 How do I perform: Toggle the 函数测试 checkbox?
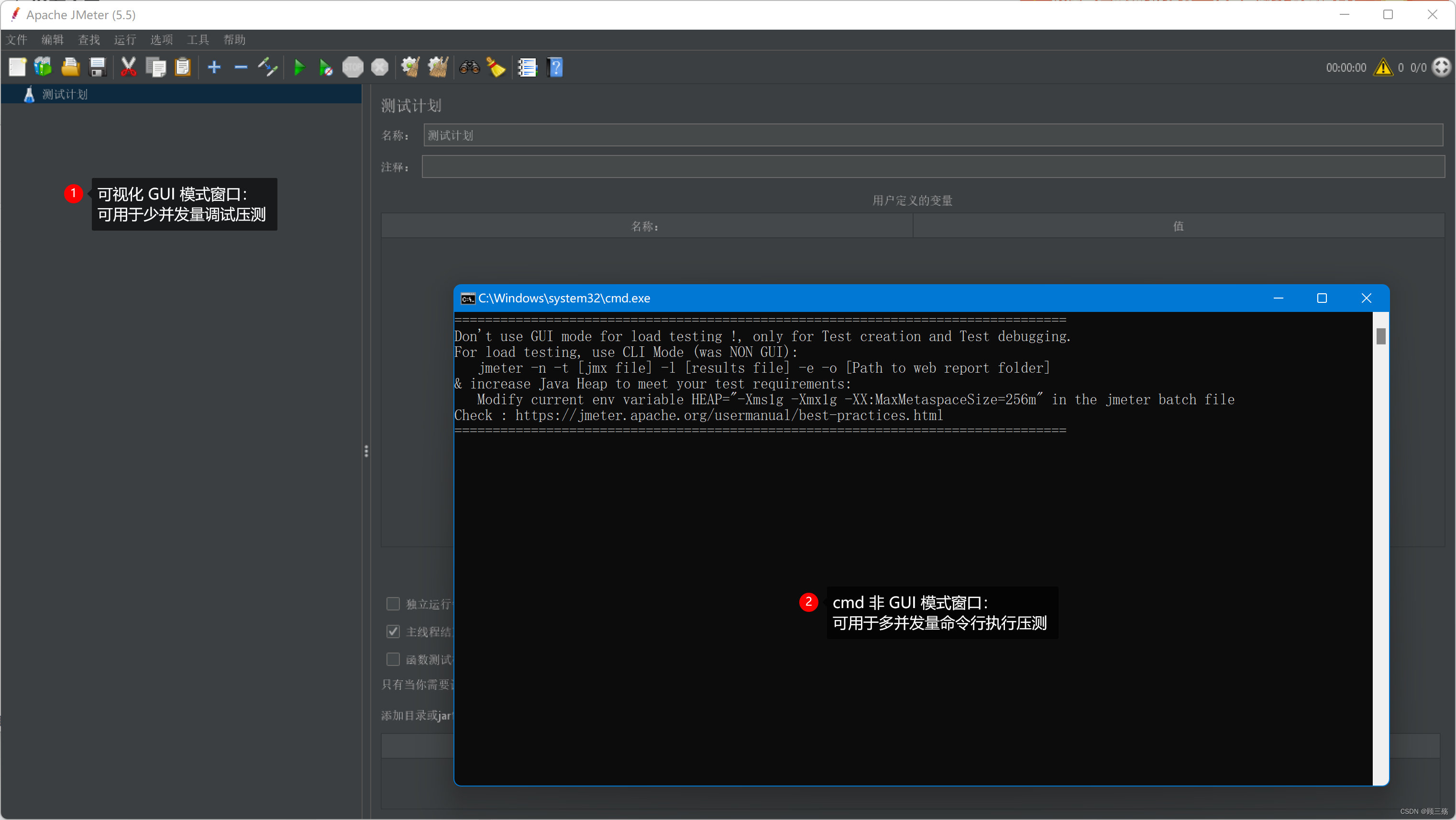tap(393, 659)
